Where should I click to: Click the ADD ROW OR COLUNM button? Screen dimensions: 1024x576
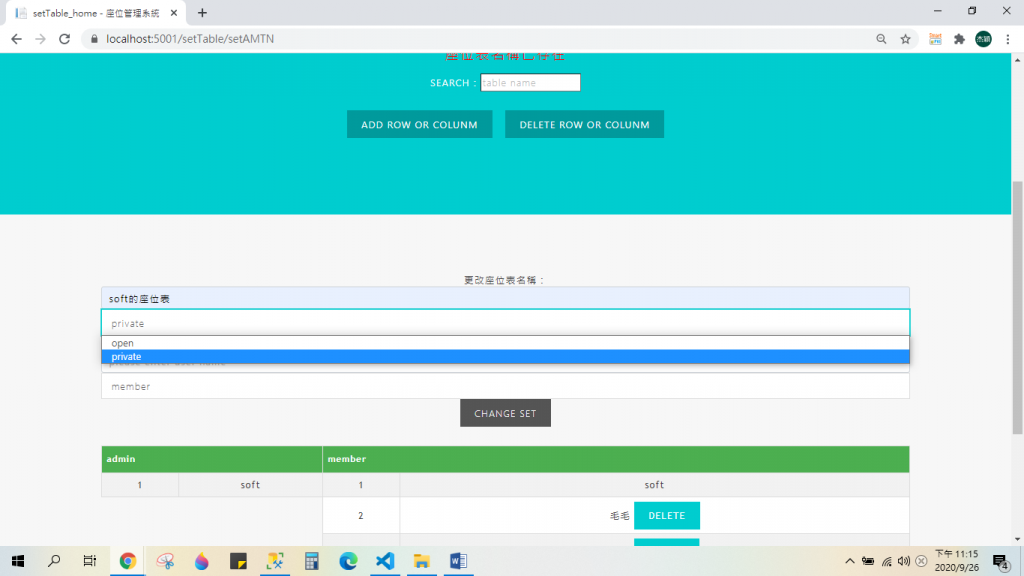(419, 124)
